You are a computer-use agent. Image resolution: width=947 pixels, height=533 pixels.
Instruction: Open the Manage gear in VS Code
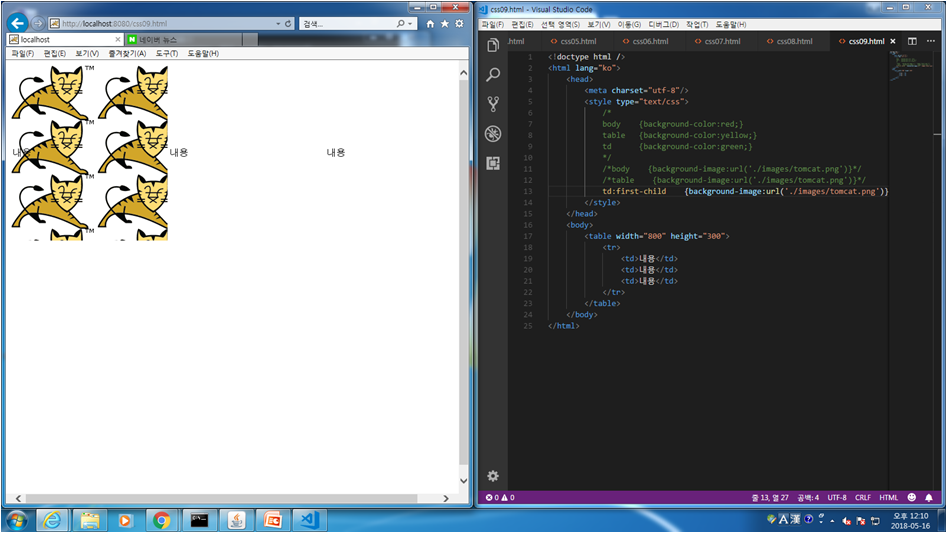[493, 476]
